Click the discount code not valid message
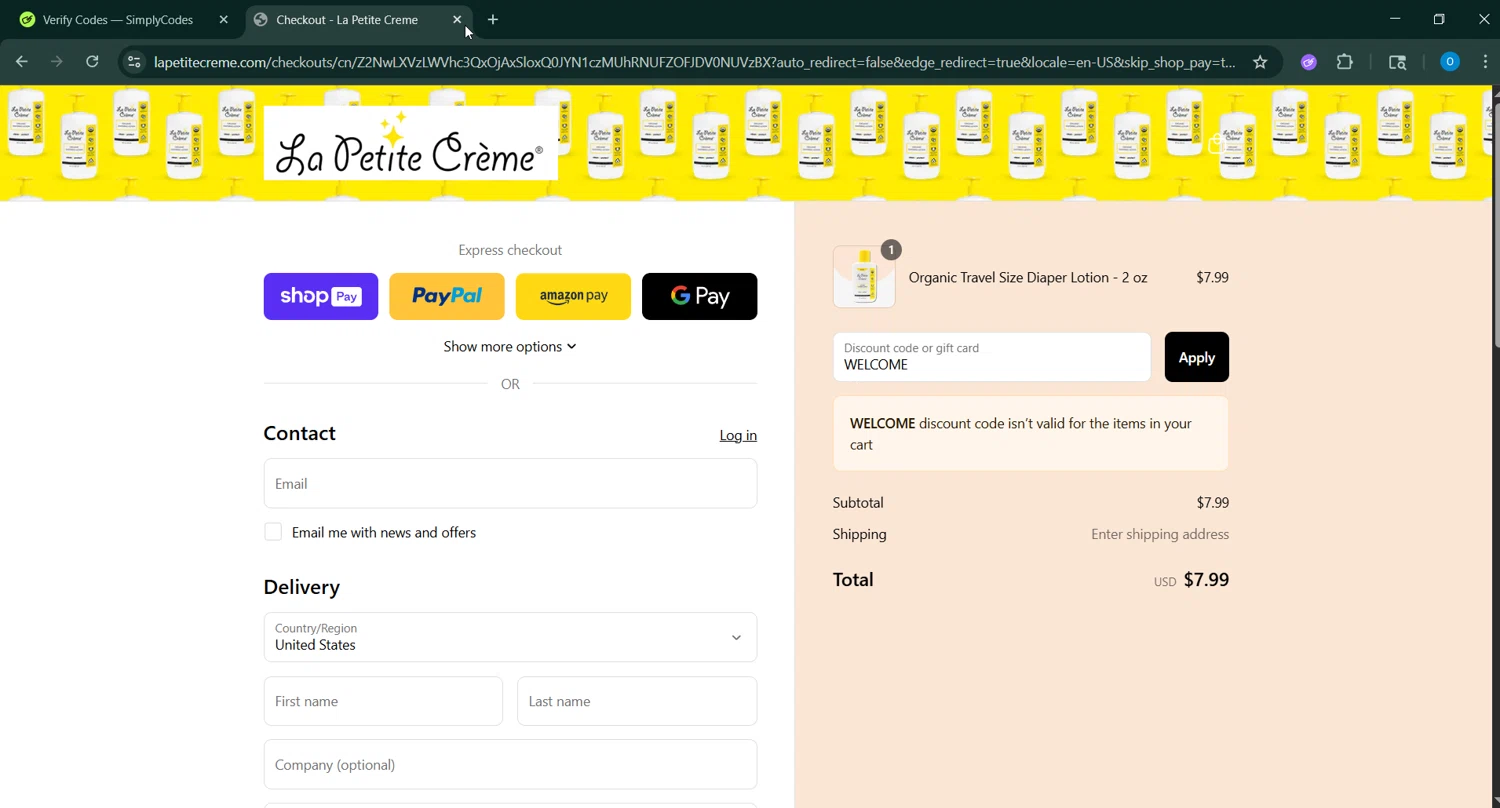 click(1031, 434)
